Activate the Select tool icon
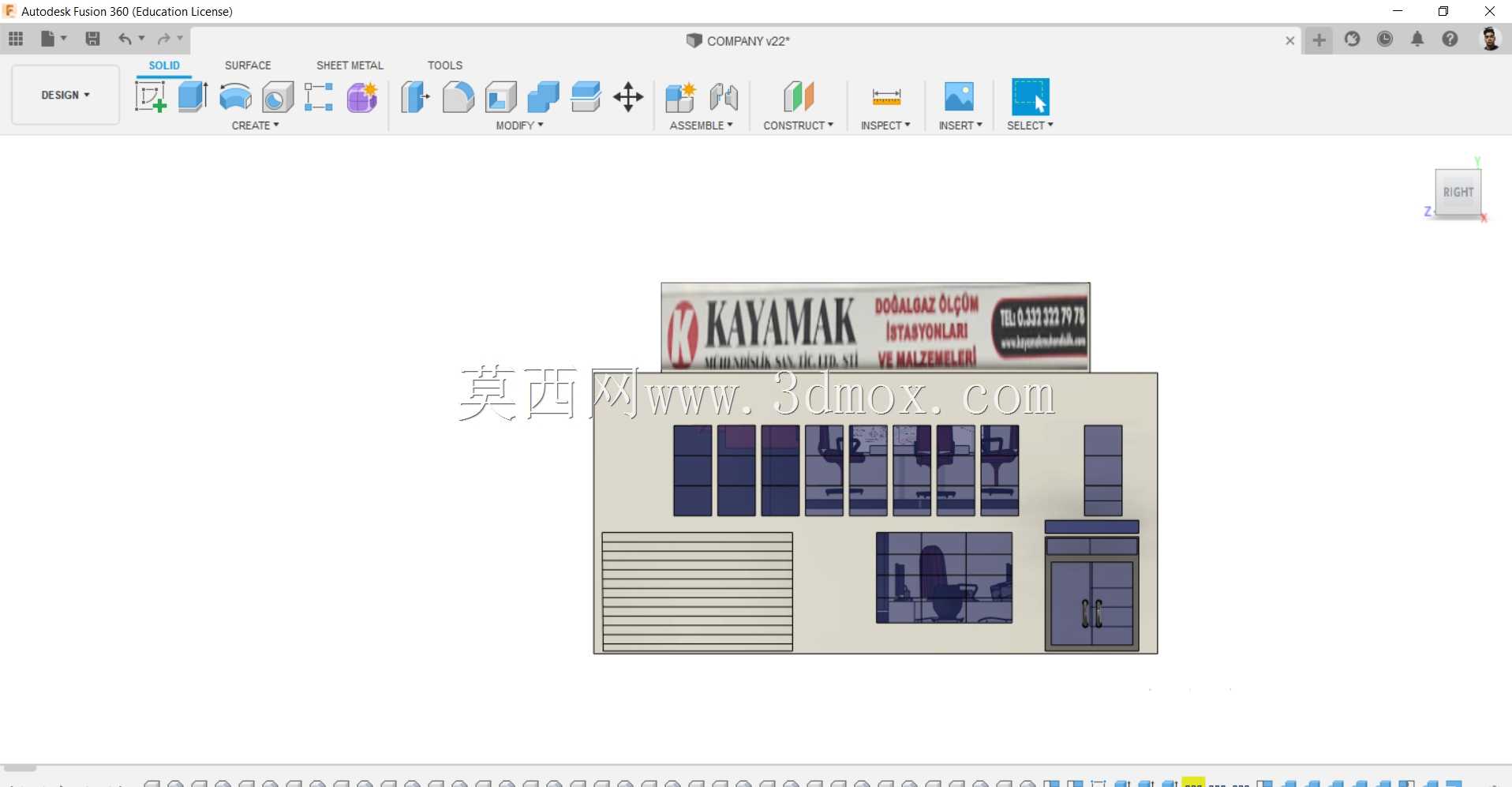The height and width of the screenshot is (787, 1512). pos(1030,97)
